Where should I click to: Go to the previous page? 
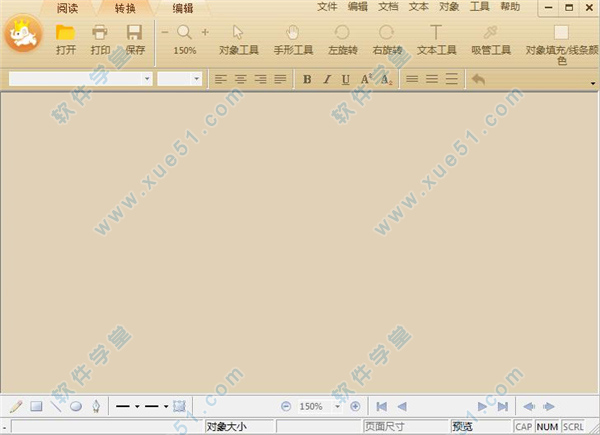(402, 406)
